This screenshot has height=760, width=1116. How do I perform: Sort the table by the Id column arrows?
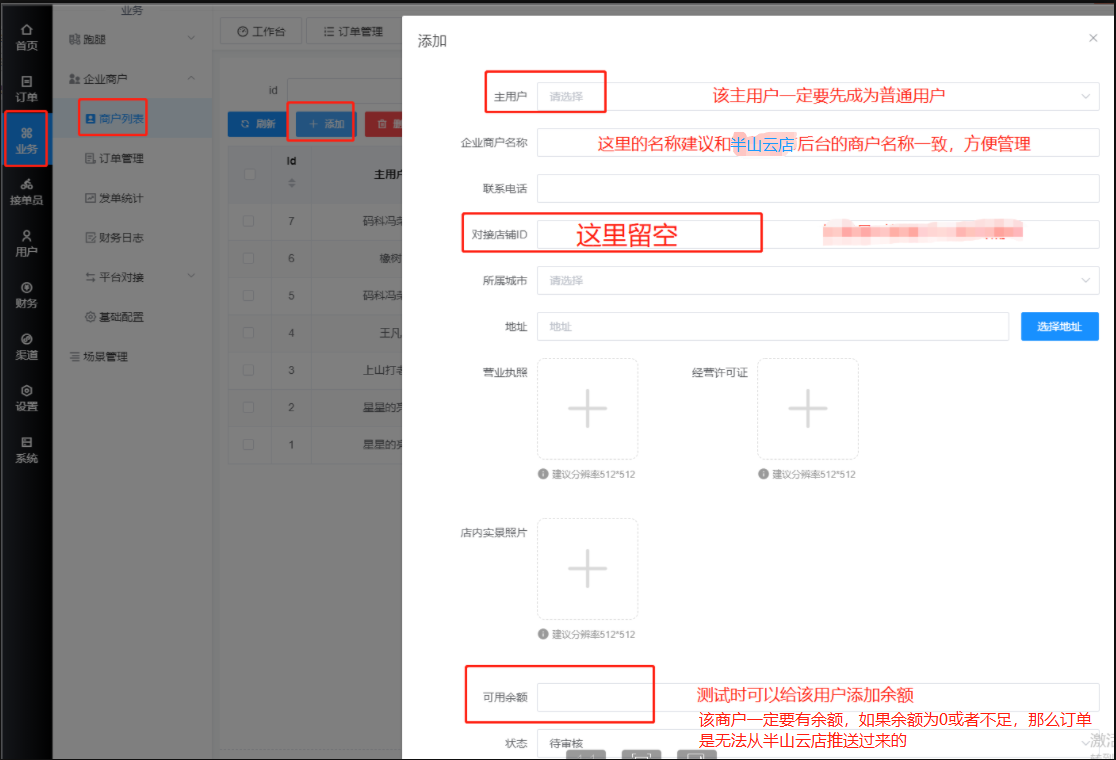coord(291,183)
